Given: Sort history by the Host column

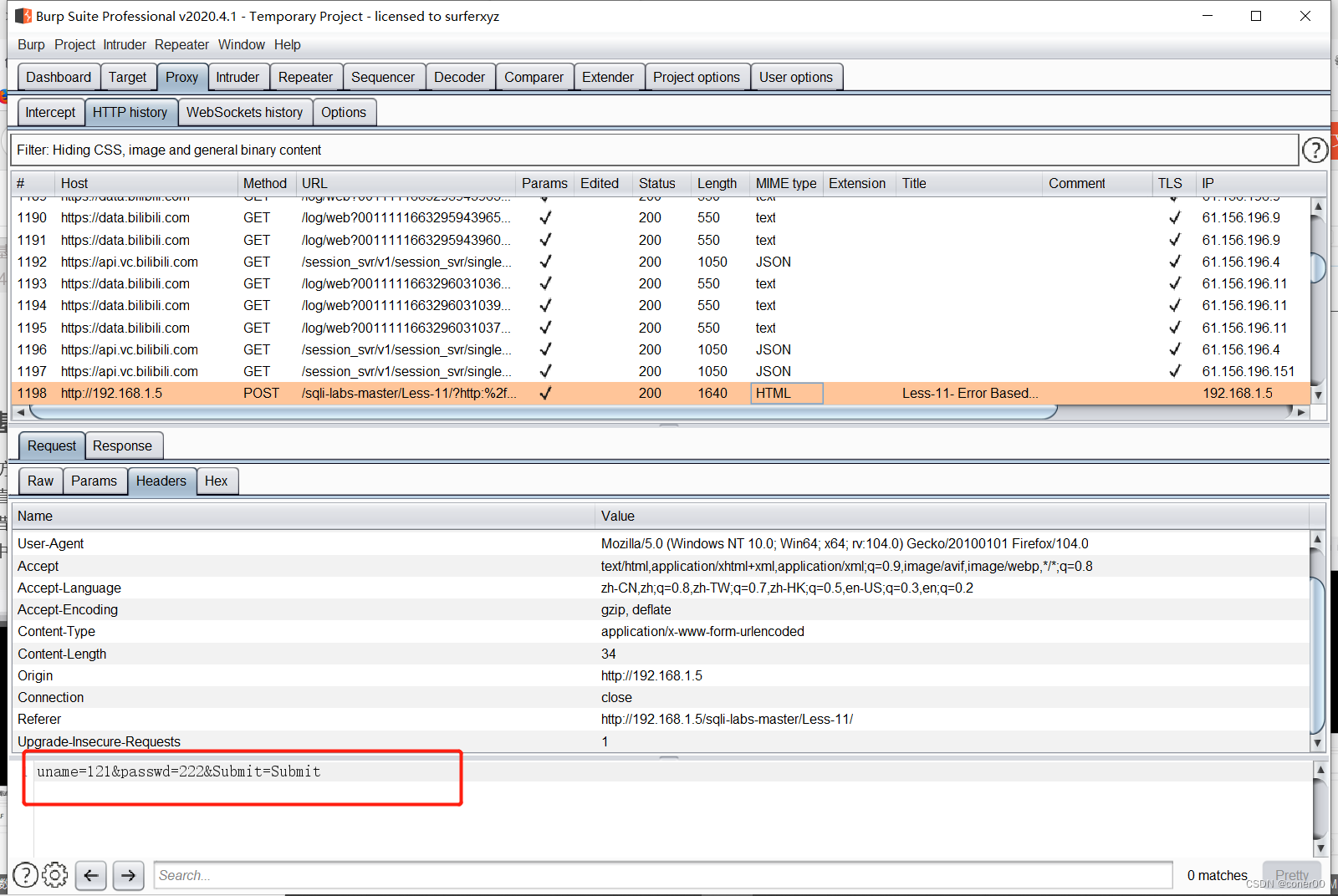Looking at the screenshot, I should [x=146, y=183].
